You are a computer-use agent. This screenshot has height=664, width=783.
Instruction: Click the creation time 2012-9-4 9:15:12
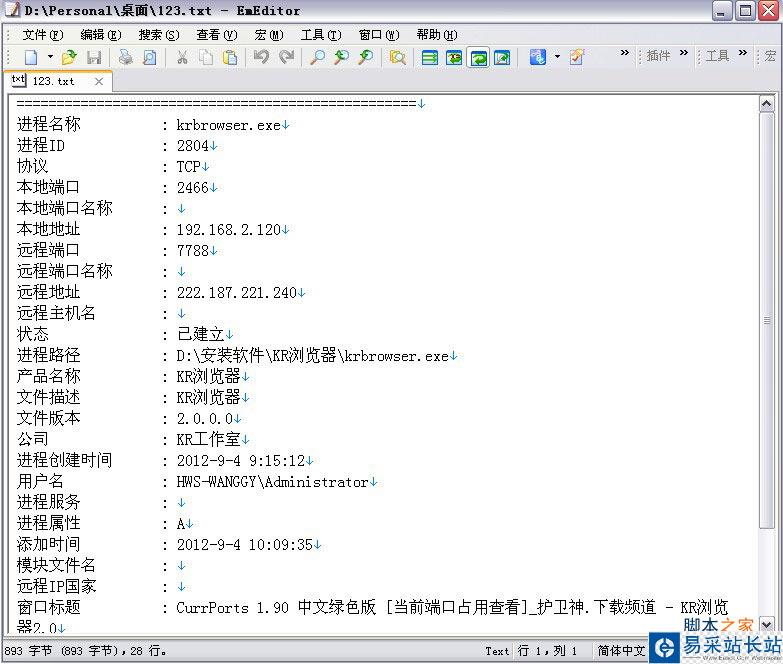[241, 461]
